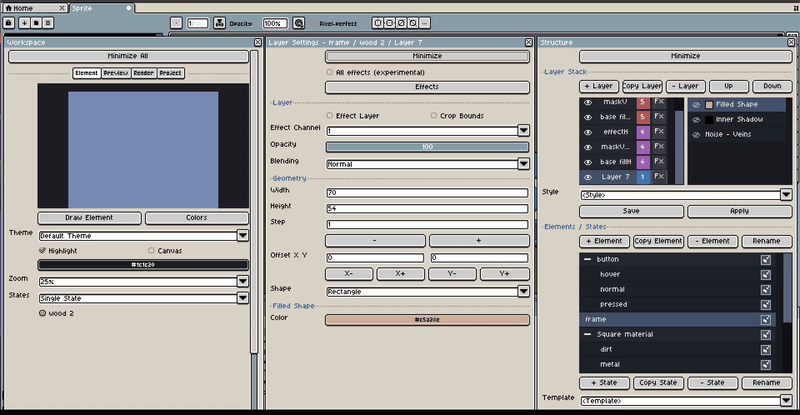Click the edit icon on the dirt state row
Image resolution: width=800 pixels, height=415 pixels.
[765, 350]
